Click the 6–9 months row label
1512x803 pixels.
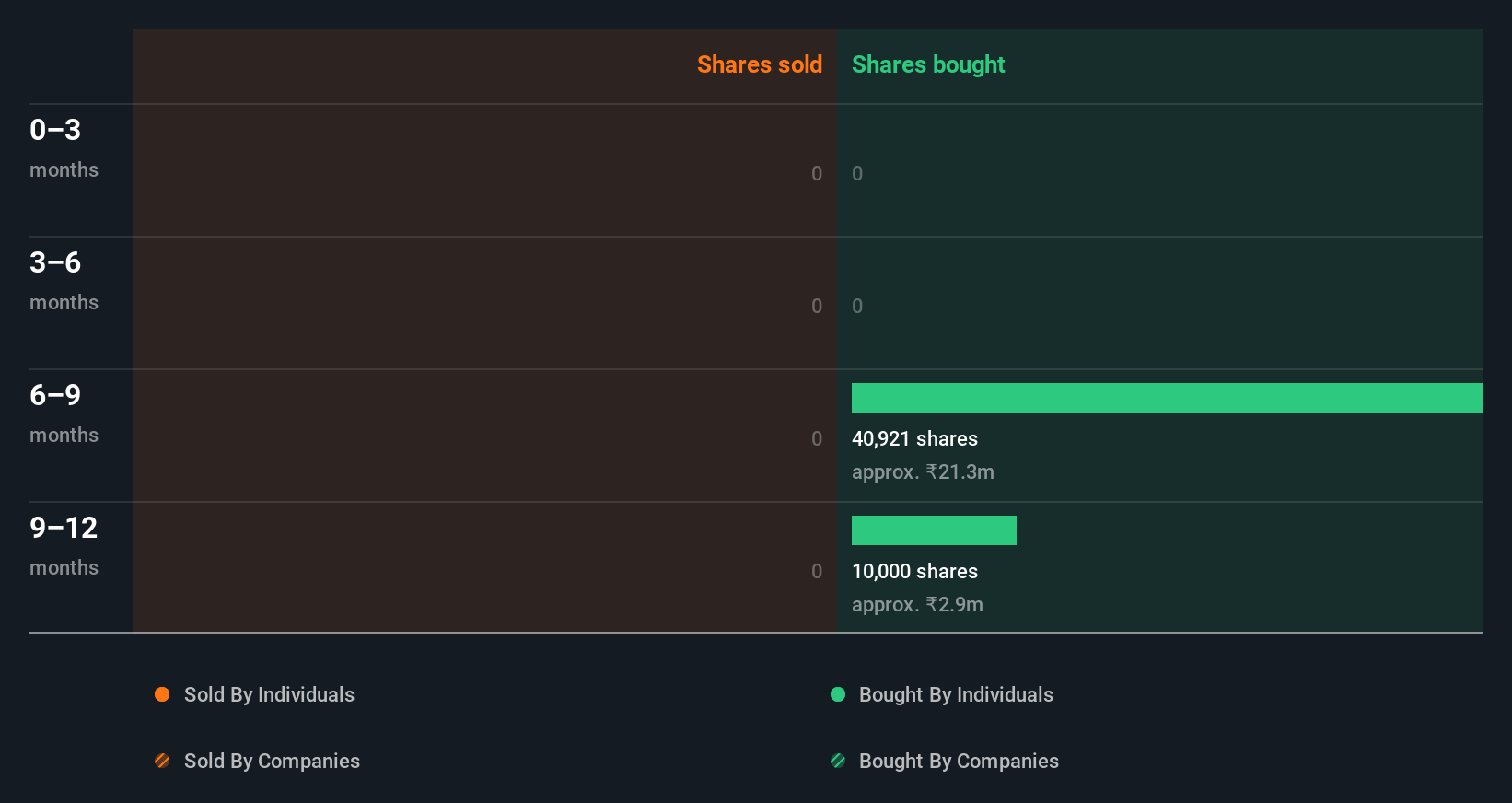click(x=64, y=413)
